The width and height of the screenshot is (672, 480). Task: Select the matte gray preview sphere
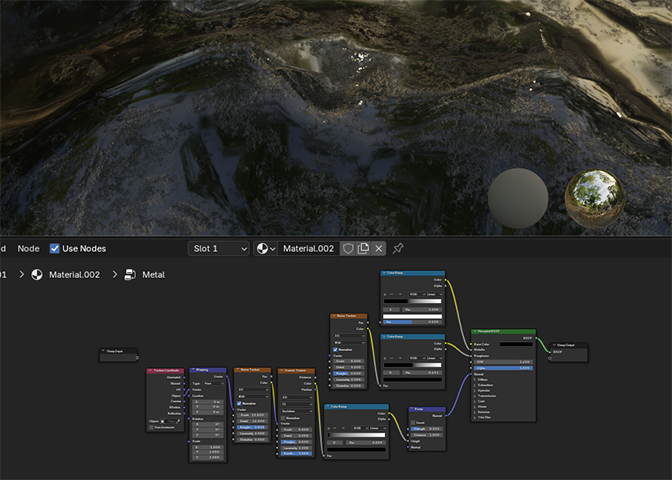coord(518,197)
